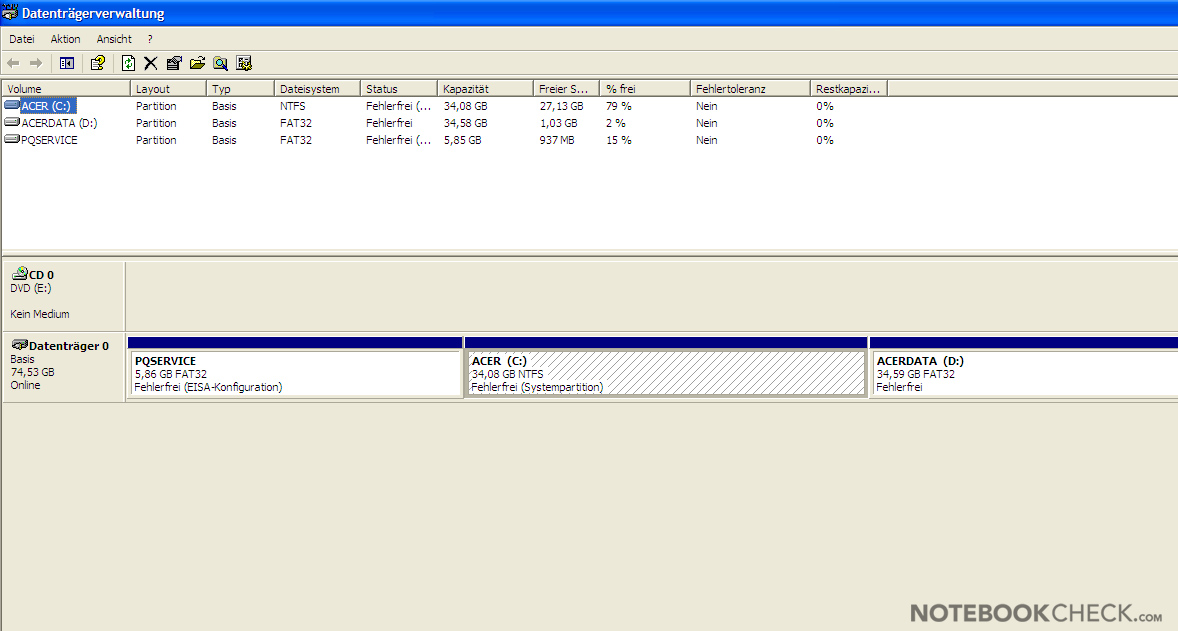The width and height of the screenshot is (1178, 631).
Task: Open the ? help menu
Action: 150,39
